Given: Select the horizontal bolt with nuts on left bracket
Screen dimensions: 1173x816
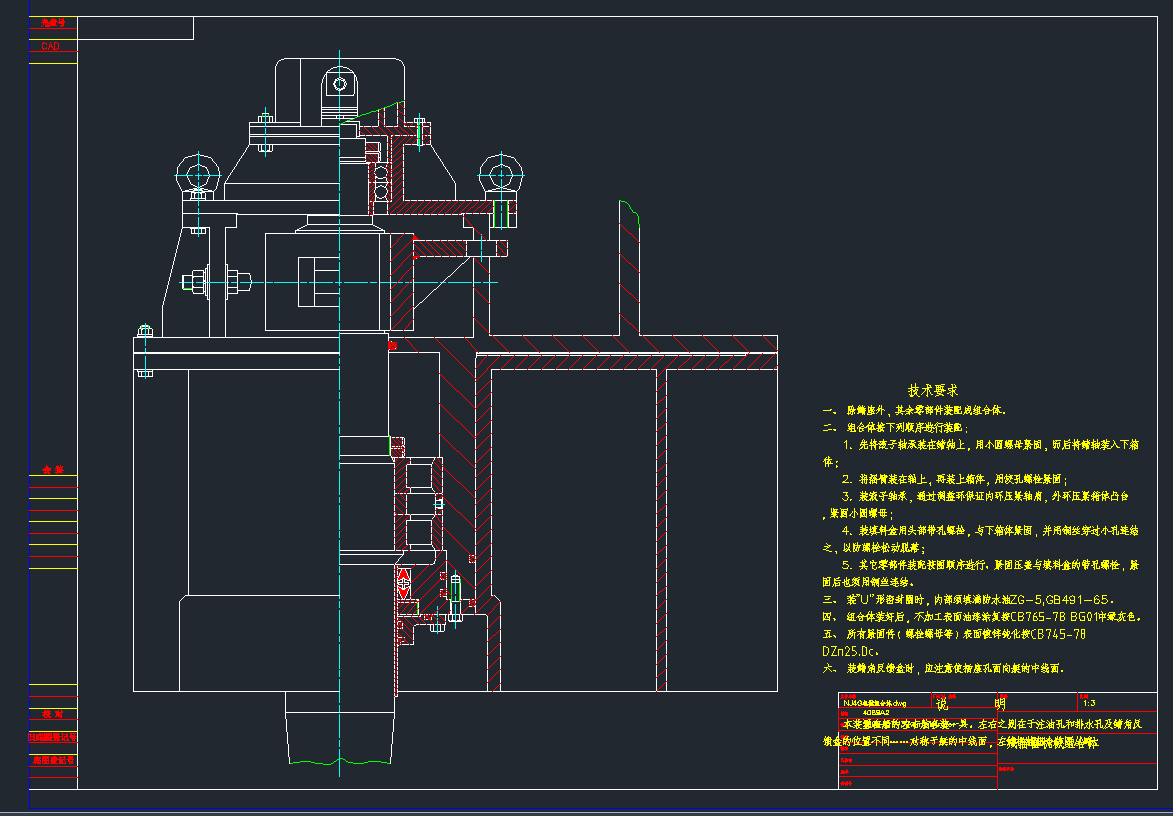Looking at the screenshot, I should (215, 283).
